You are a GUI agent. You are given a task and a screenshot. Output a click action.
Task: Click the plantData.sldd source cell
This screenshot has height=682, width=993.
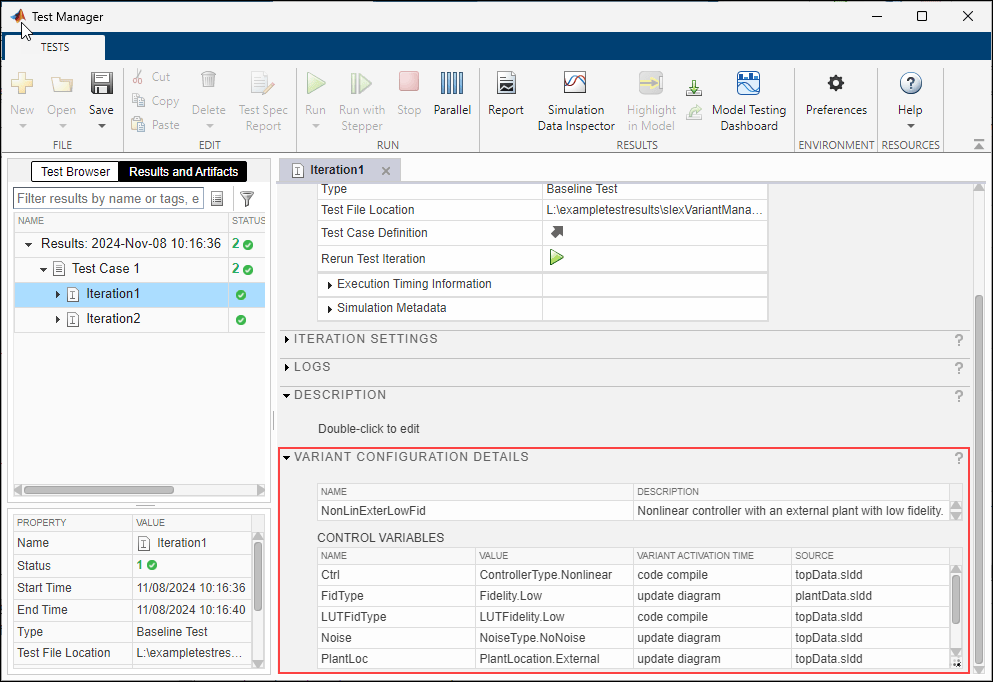(871, 596)
